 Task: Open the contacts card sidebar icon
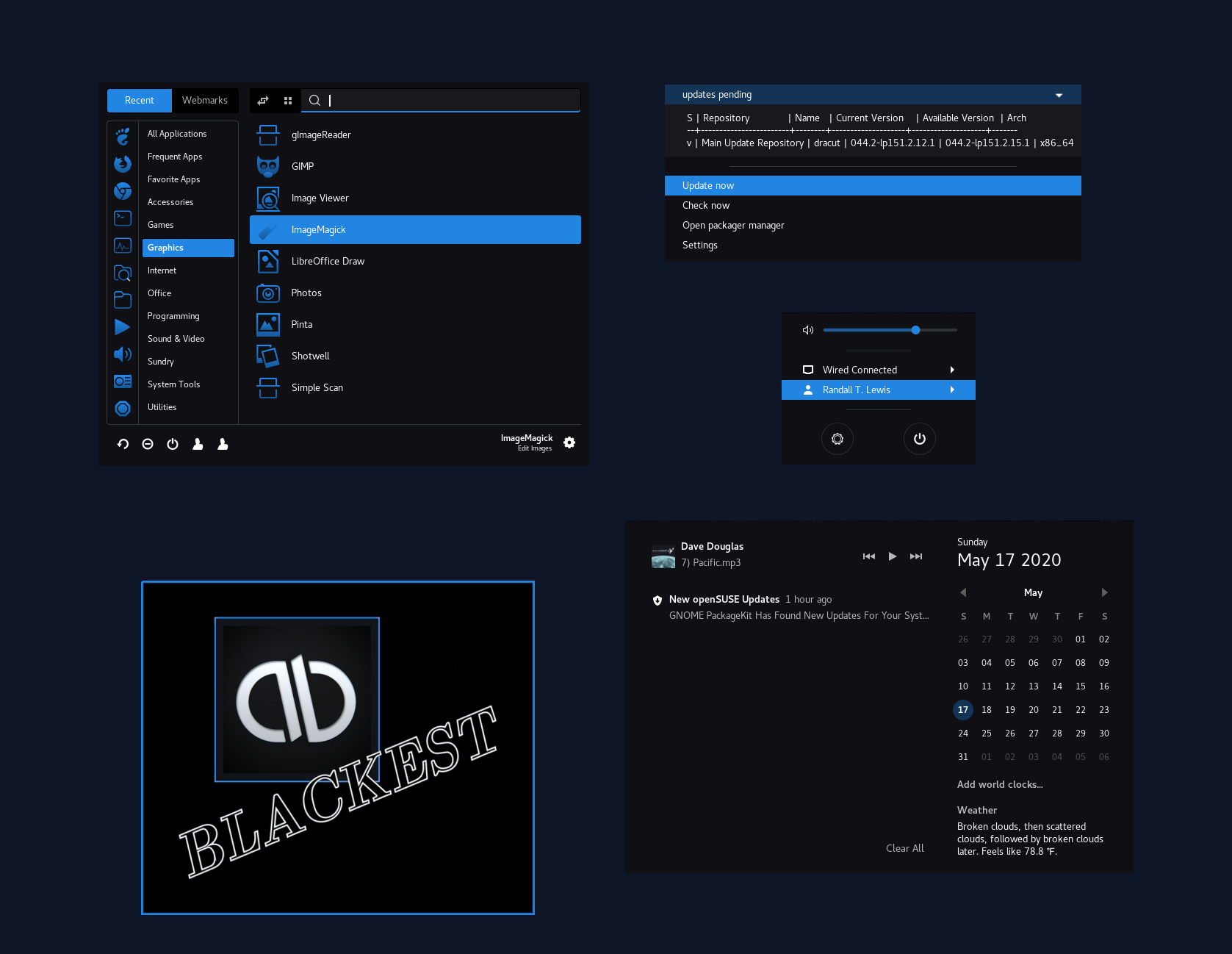[x=123, y=381]
